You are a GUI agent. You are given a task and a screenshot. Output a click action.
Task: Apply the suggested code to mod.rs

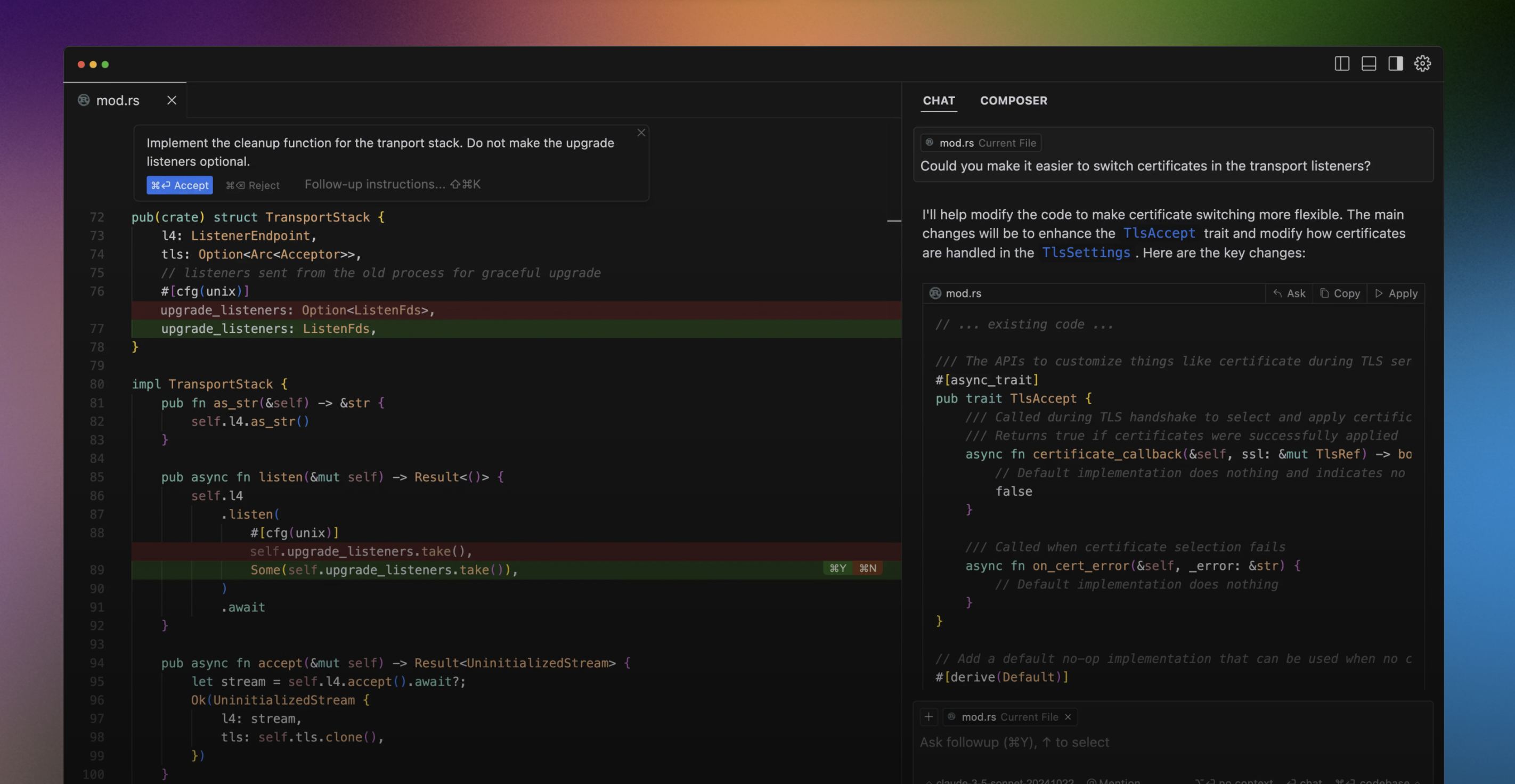tap(1396, 293)
